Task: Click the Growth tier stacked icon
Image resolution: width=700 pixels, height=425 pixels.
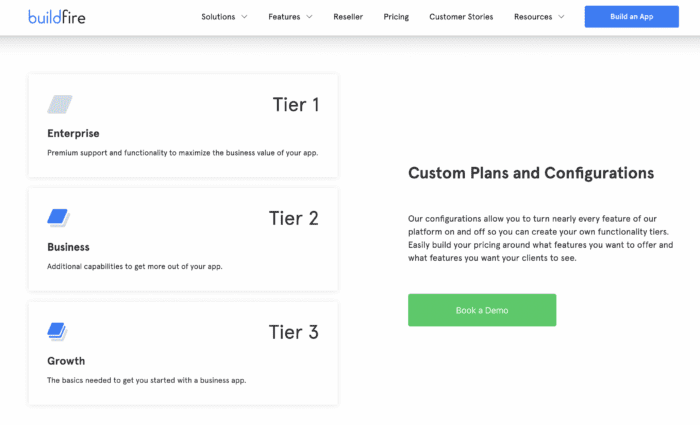Action: pos(57,332)
